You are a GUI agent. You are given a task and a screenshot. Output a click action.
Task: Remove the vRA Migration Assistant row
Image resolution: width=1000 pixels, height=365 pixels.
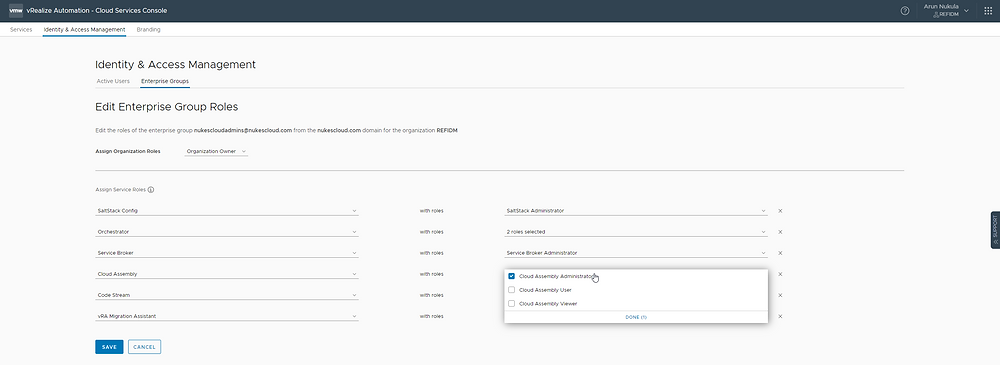[x=781, y=316]
